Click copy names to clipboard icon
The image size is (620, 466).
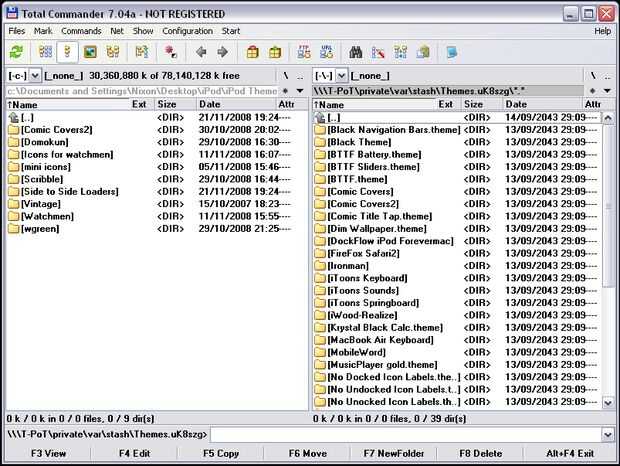423,52
